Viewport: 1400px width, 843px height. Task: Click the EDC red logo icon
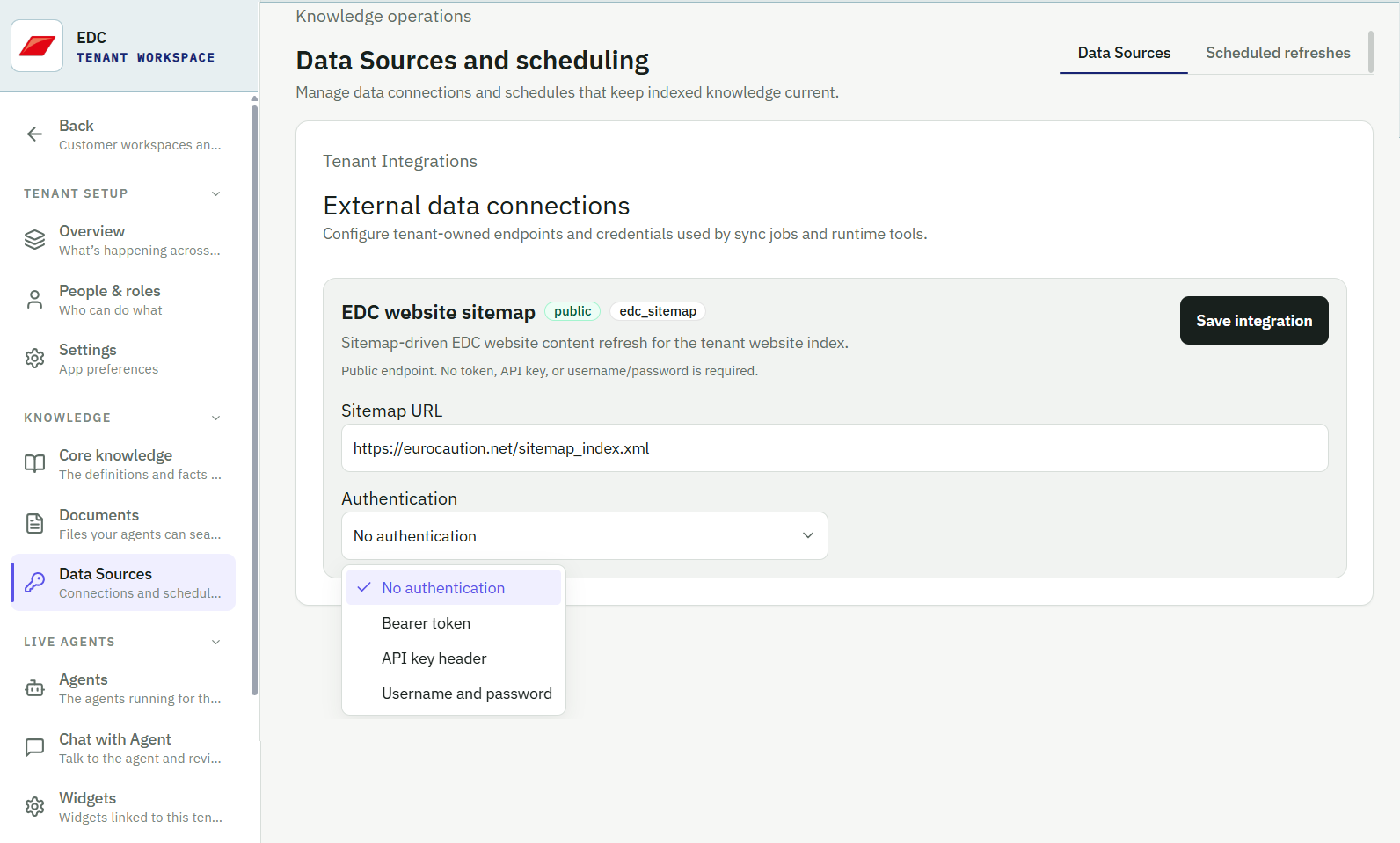pos(37,46)
